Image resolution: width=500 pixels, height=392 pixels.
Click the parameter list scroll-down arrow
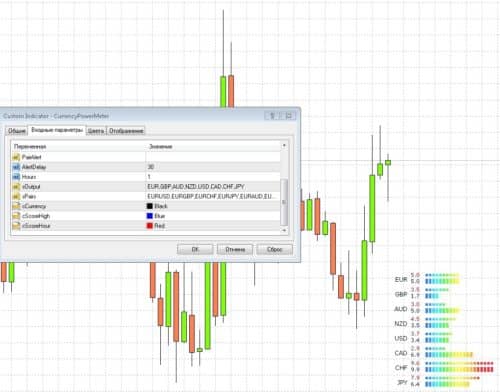(x=284, y=230)
